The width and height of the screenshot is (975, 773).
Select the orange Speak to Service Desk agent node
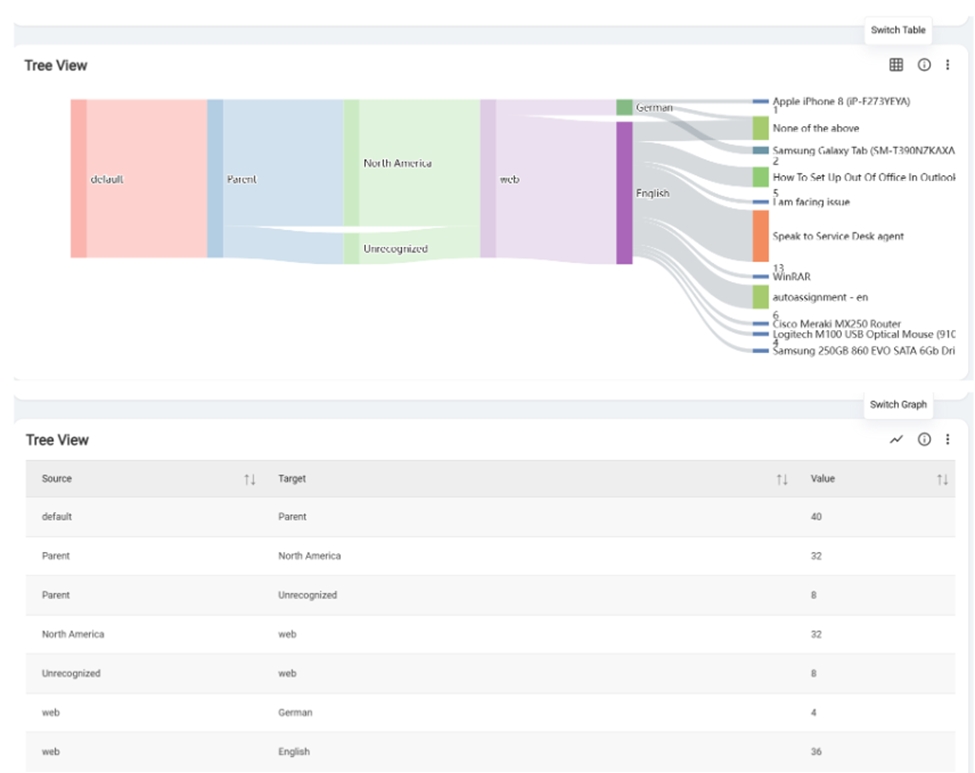click(x=760, y=236)
